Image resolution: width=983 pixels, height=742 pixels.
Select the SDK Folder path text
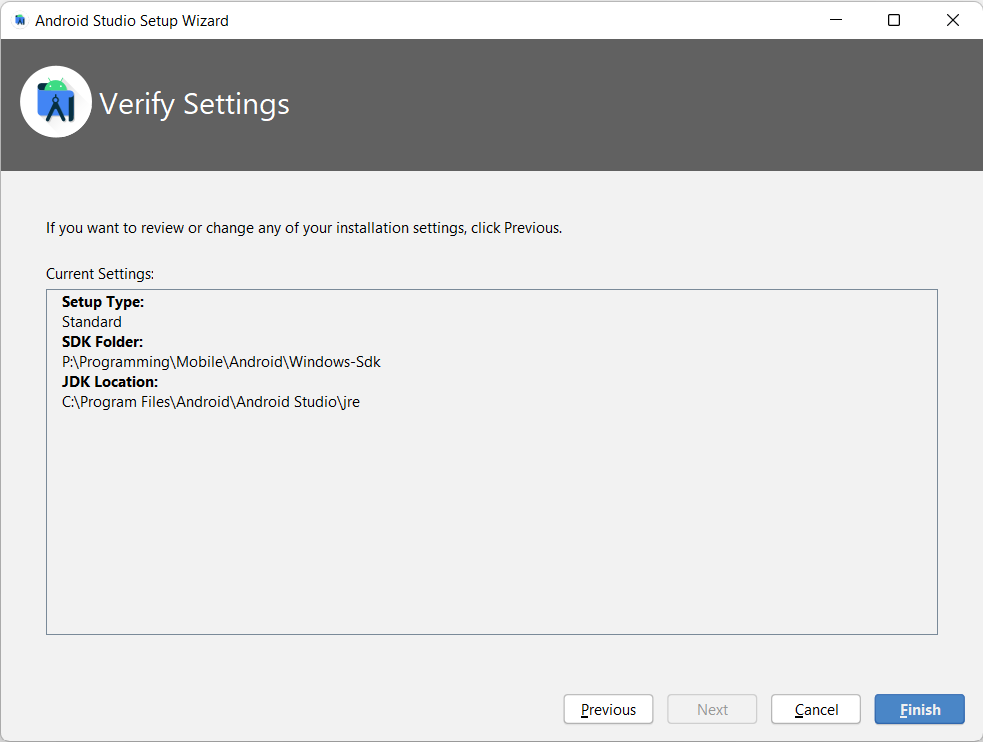(222, 361)
